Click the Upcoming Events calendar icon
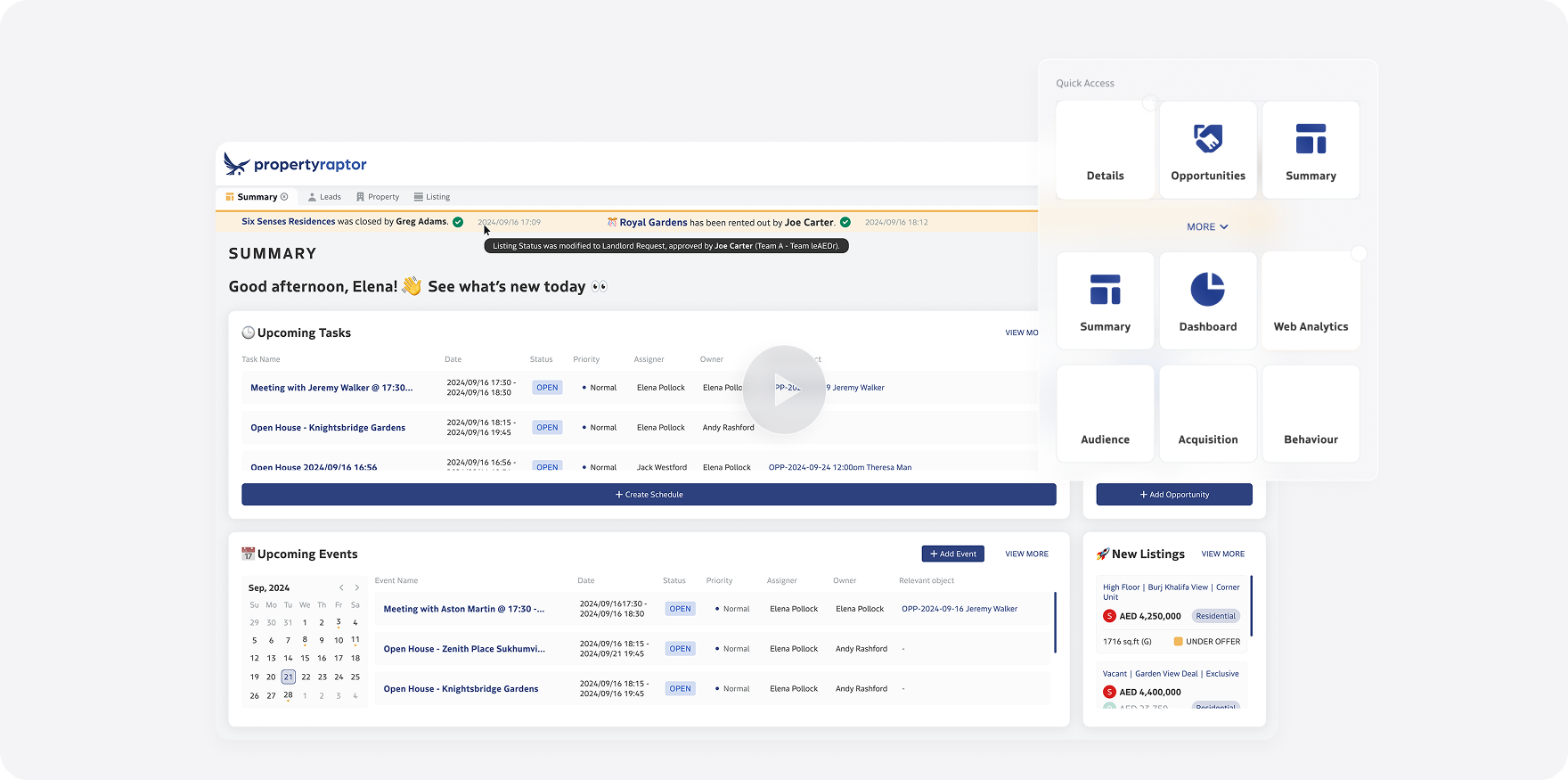Image resolution: width=1568 pixels, height=780 pixels. 248,554
